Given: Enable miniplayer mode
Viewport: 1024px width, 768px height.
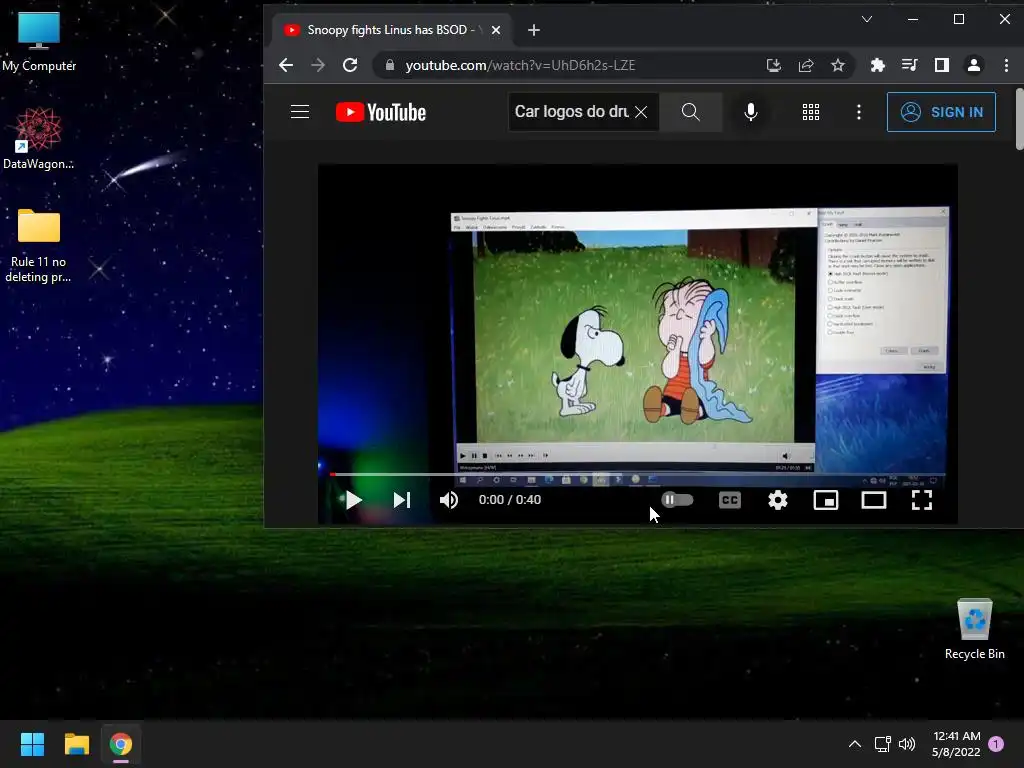Looking at the screenshot, I should click(825, 500).
